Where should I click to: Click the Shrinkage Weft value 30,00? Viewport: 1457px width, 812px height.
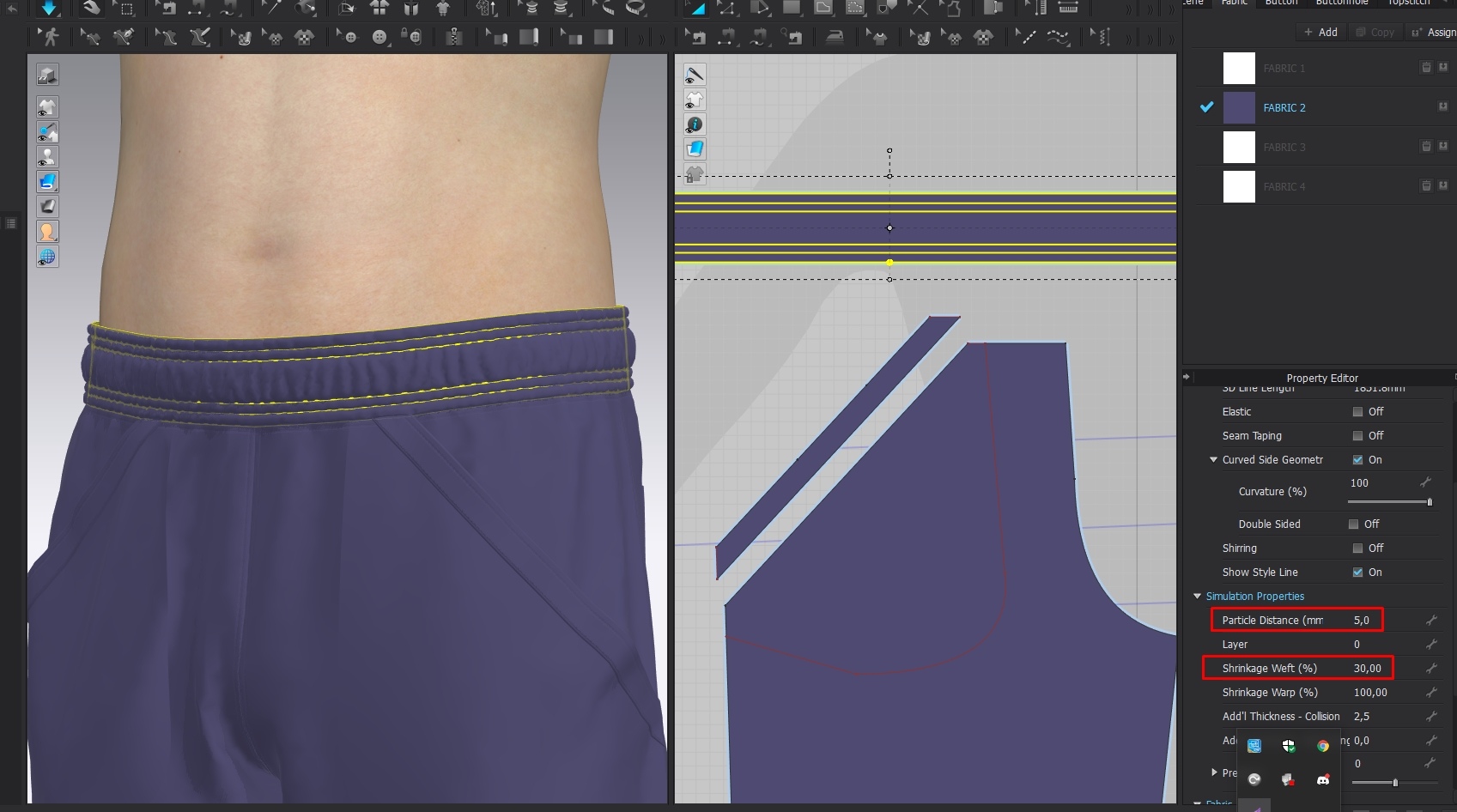1368,668
